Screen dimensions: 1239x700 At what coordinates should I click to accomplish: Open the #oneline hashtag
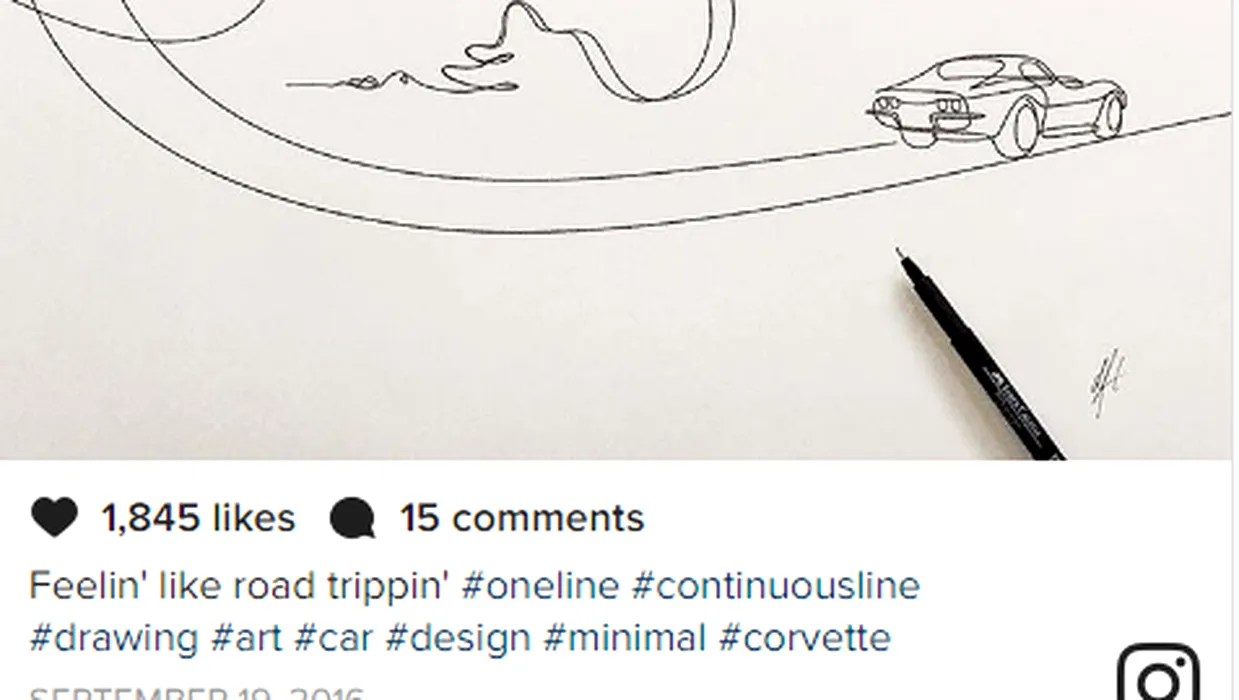[540, 585]
